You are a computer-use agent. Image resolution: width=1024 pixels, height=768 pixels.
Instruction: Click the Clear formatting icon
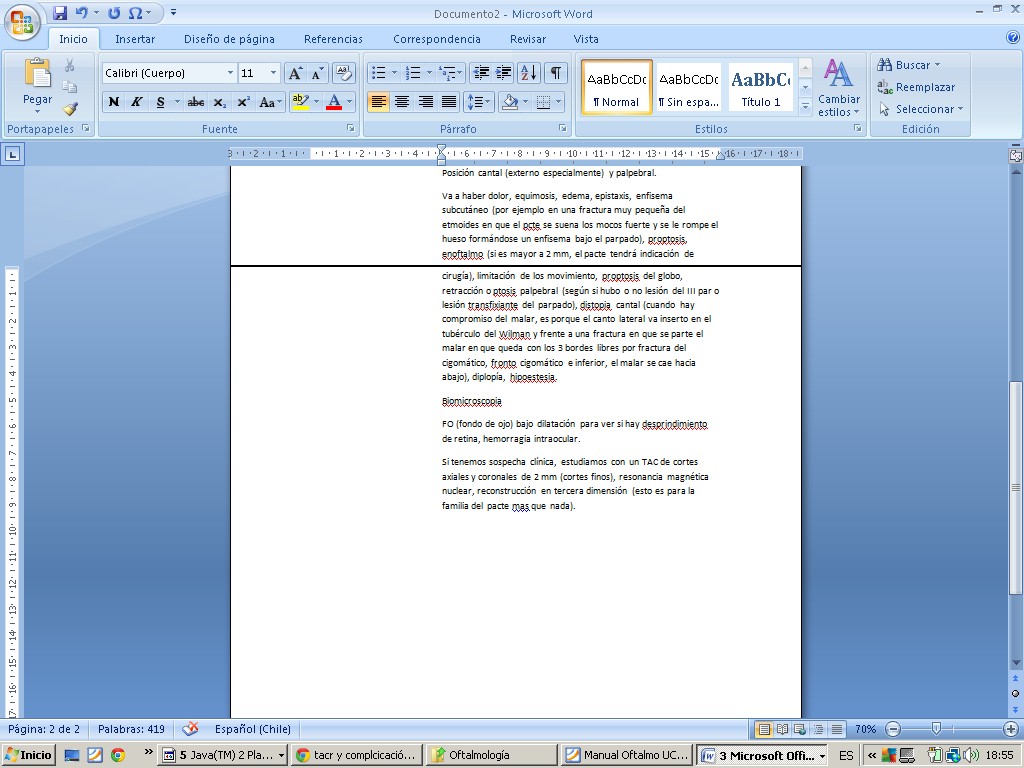(x=343, y=73)
